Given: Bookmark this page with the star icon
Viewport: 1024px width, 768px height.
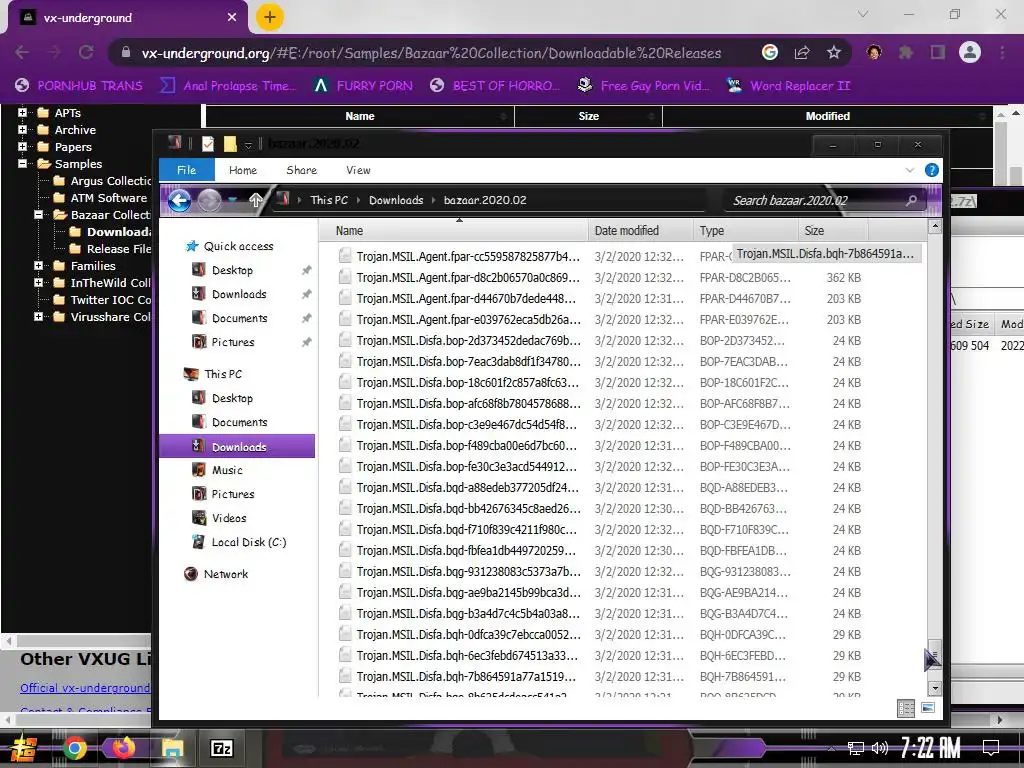Looking at the screenshot, I should point(833,52).
